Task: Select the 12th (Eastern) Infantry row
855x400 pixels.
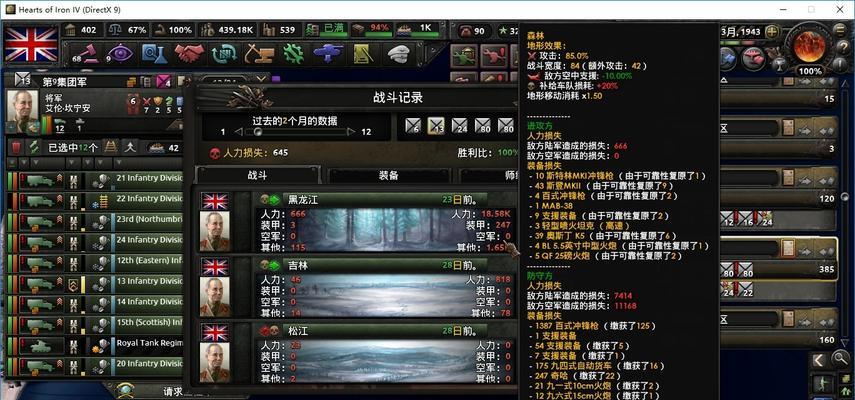Action: point(94,262)
